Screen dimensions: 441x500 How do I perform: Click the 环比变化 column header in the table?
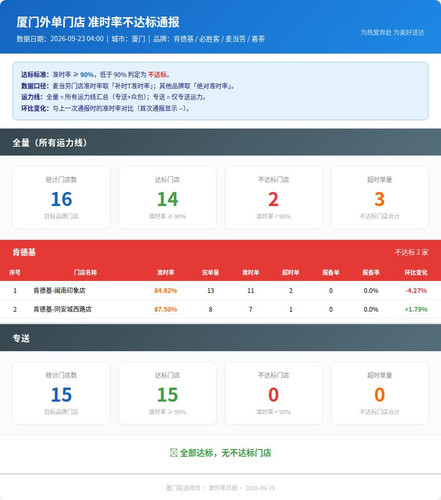pyautogui.click(x=416, y=272)
